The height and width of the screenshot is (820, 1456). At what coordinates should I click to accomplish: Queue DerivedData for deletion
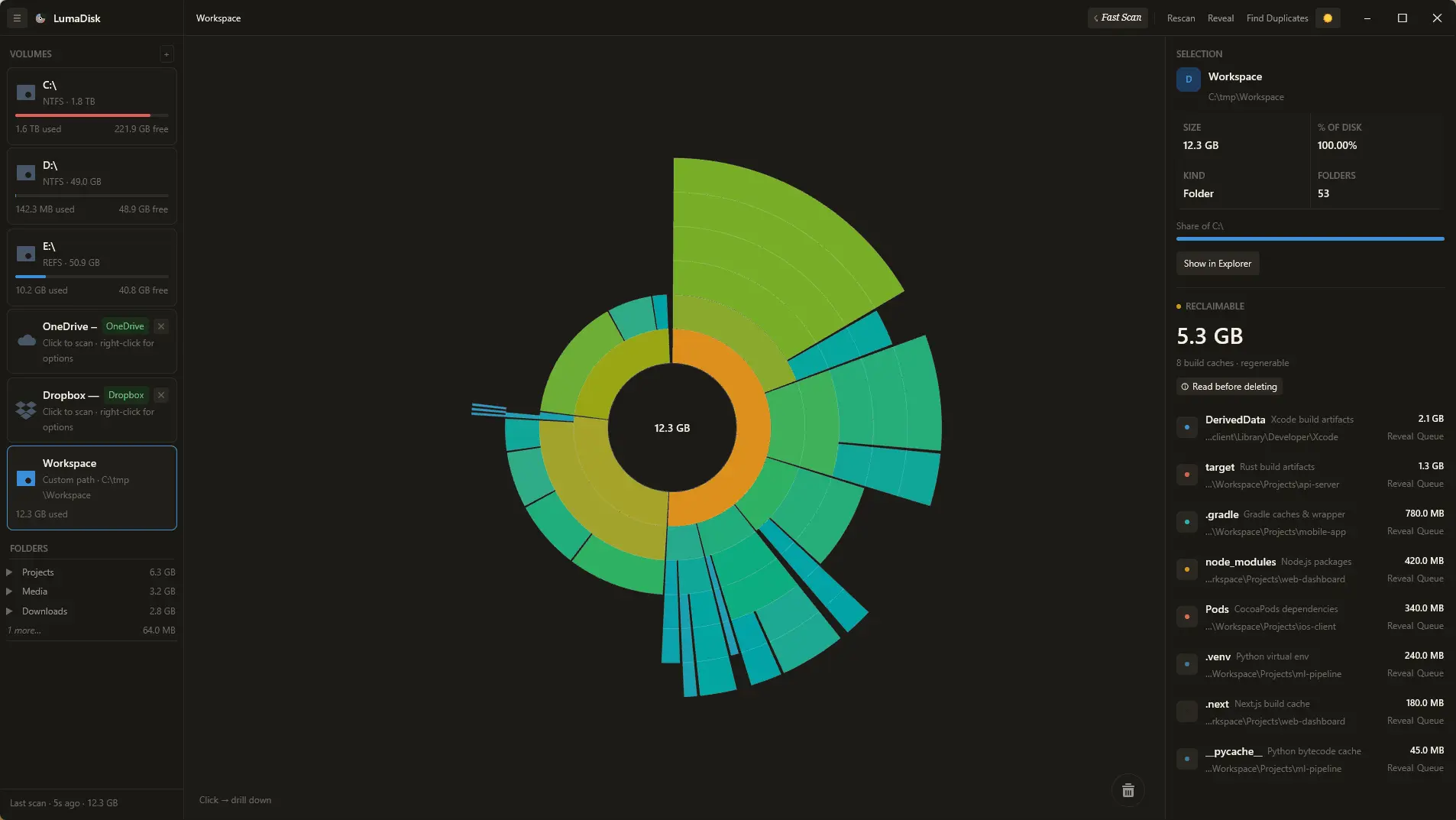[1430, 436]
